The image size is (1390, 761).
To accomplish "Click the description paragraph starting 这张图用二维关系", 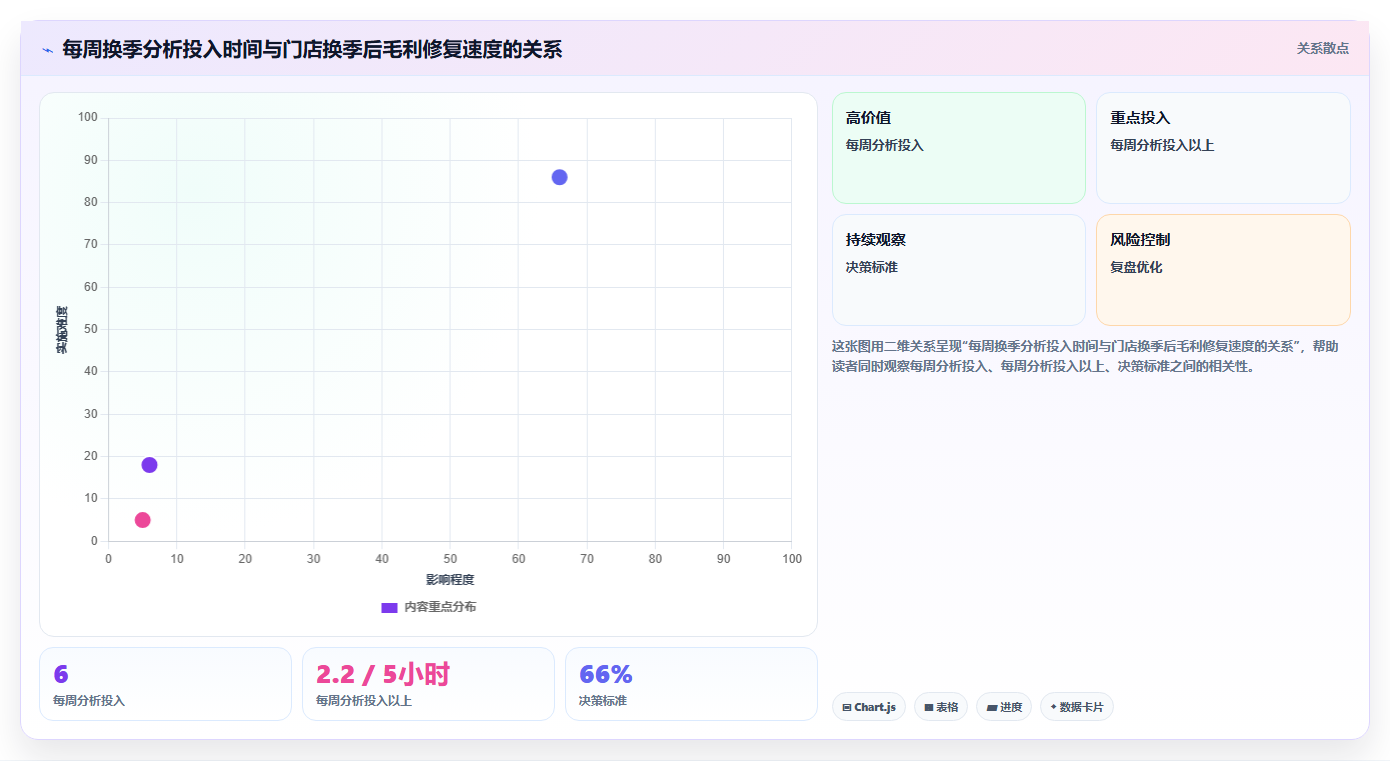I will [1086, 356].
